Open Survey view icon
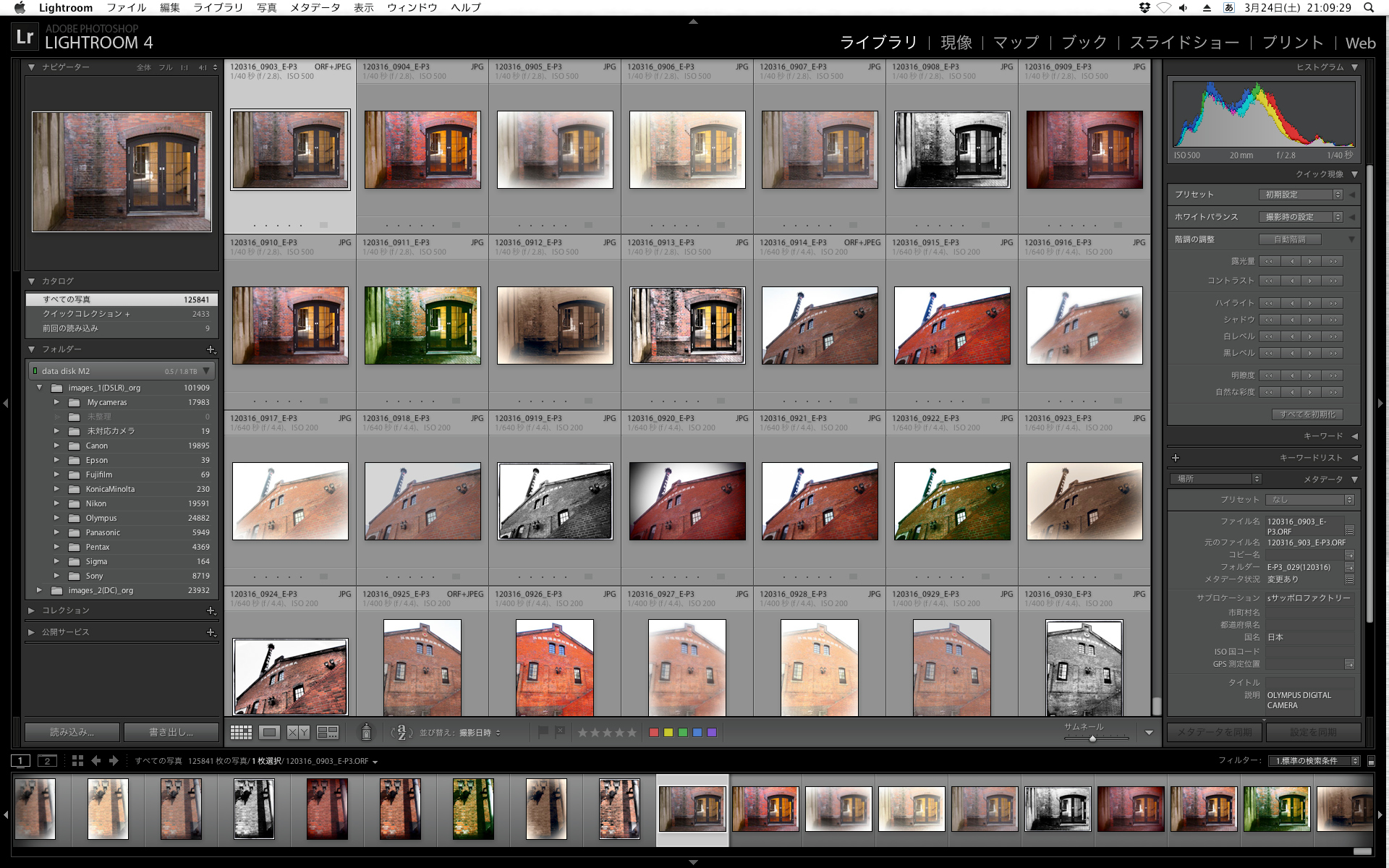Image resolution: width=1389 pixels, height=868 pixels. click(x=328, y=733)
